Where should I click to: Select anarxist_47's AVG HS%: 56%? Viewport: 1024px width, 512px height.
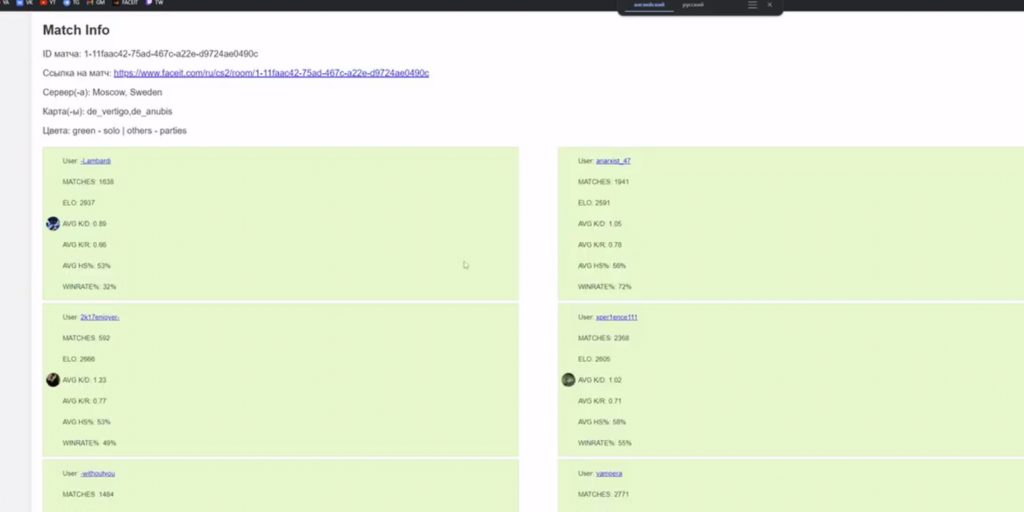601,266
